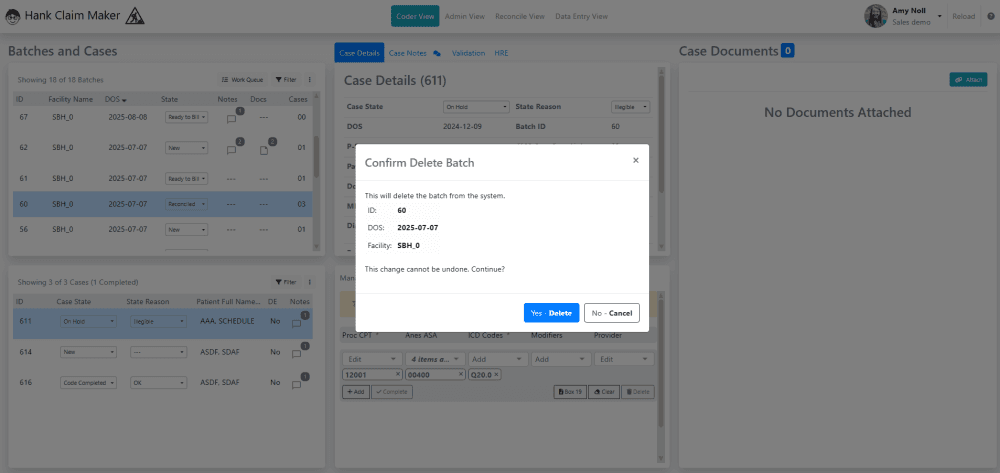Select the Case Details tab

360,53
